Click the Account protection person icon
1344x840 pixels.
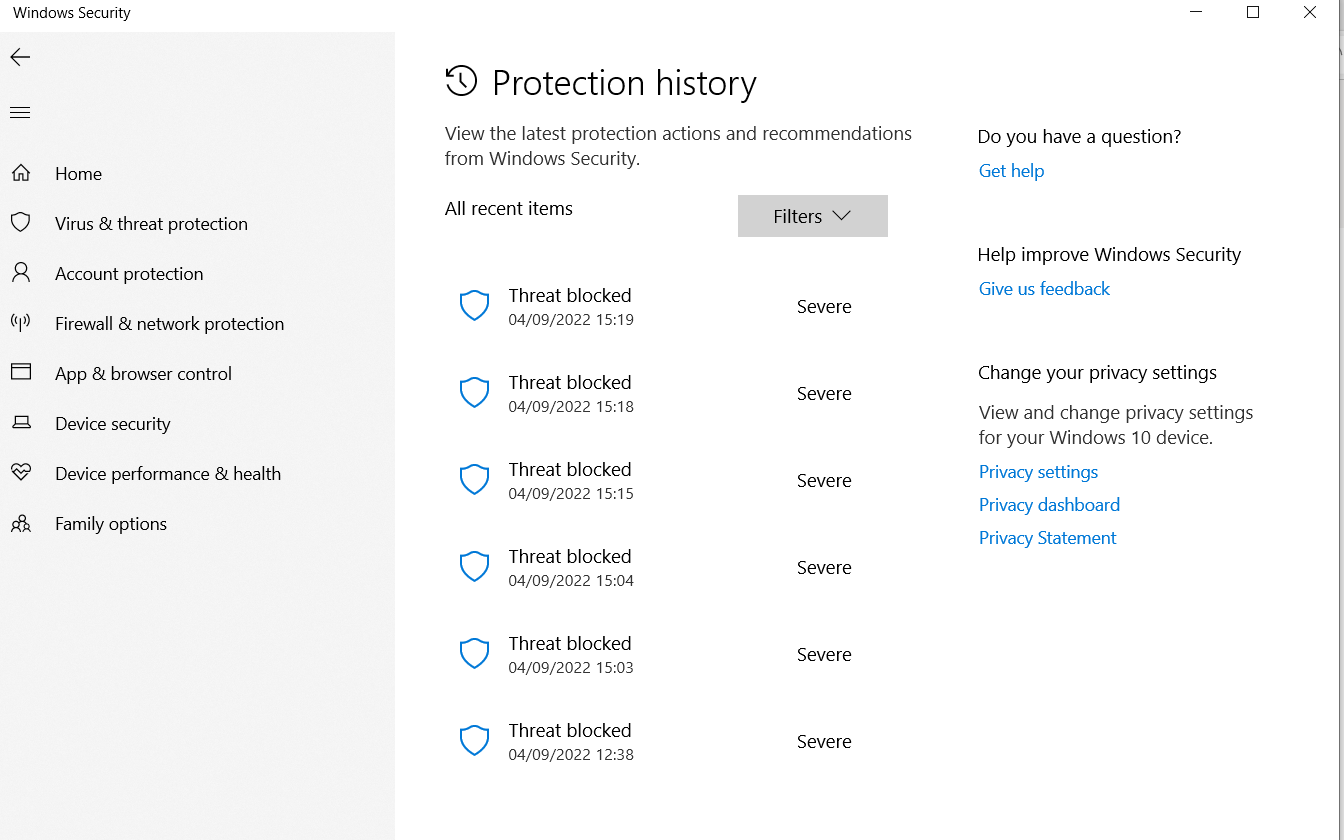pos(20,272)
